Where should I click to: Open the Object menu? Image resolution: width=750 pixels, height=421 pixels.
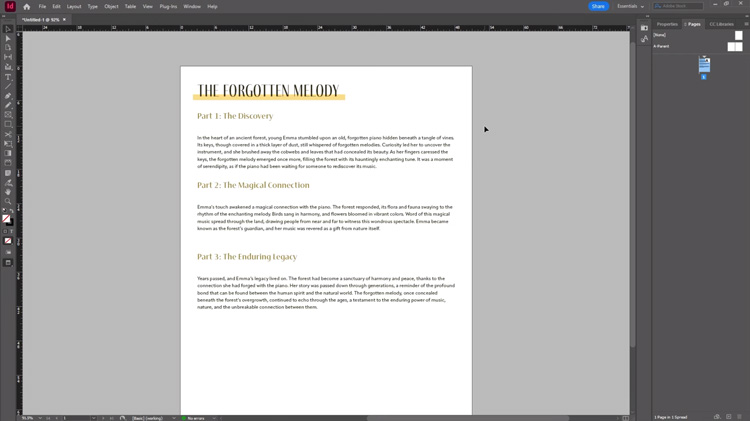click(111, 7)
